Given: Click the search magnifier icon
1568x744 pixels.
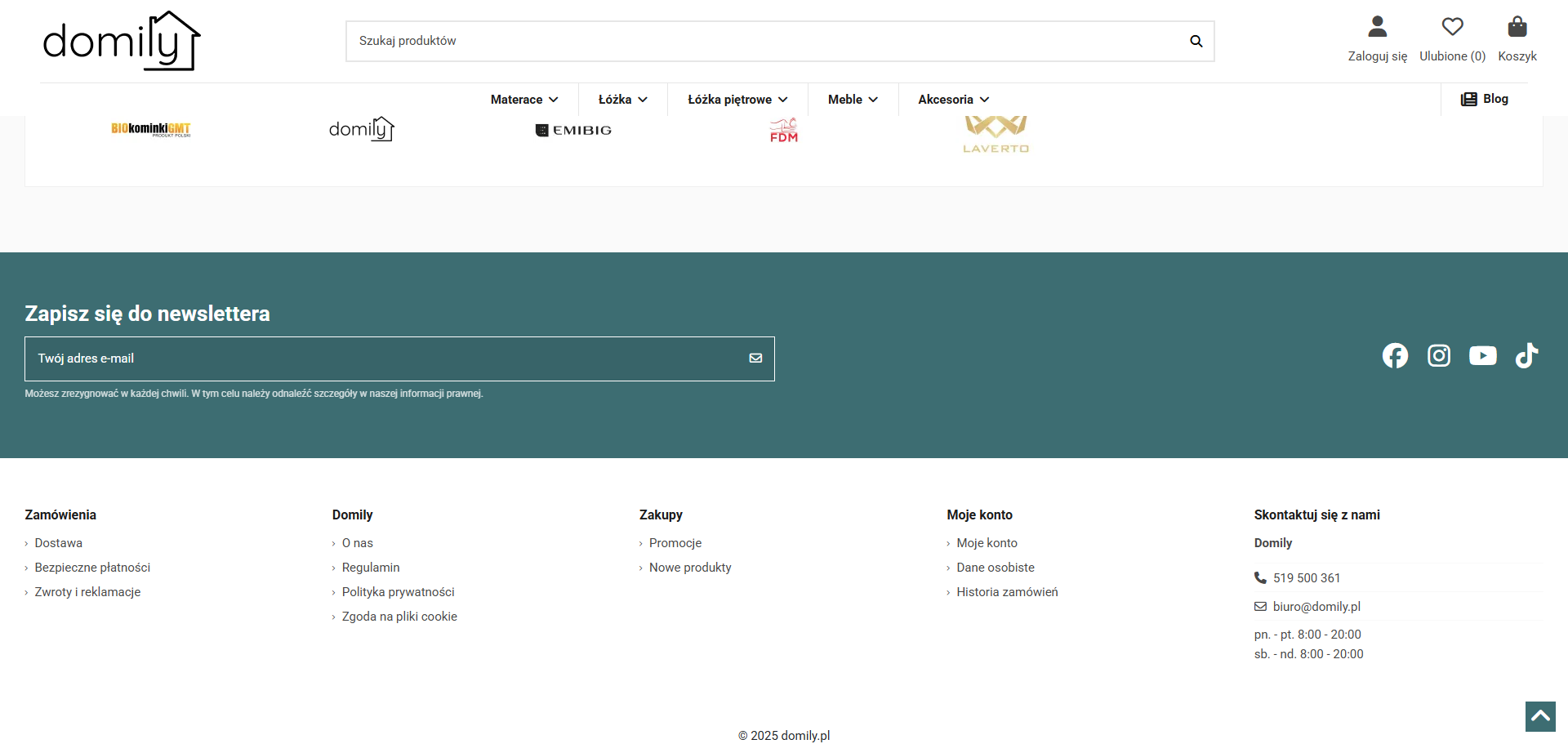Looking at the screenshot, I should tap(1196, 41).
